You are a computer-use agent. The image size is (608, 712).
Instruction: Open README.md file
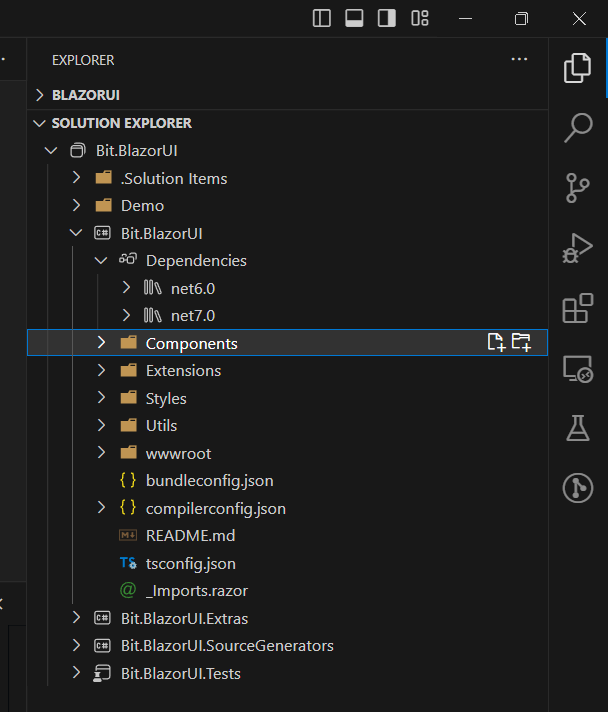tap(190, 536)
